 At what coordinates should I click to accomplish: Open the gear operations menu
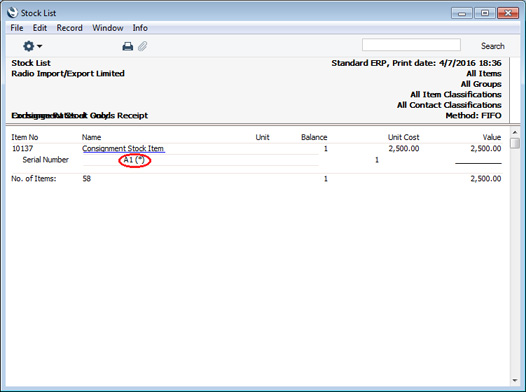32,46
